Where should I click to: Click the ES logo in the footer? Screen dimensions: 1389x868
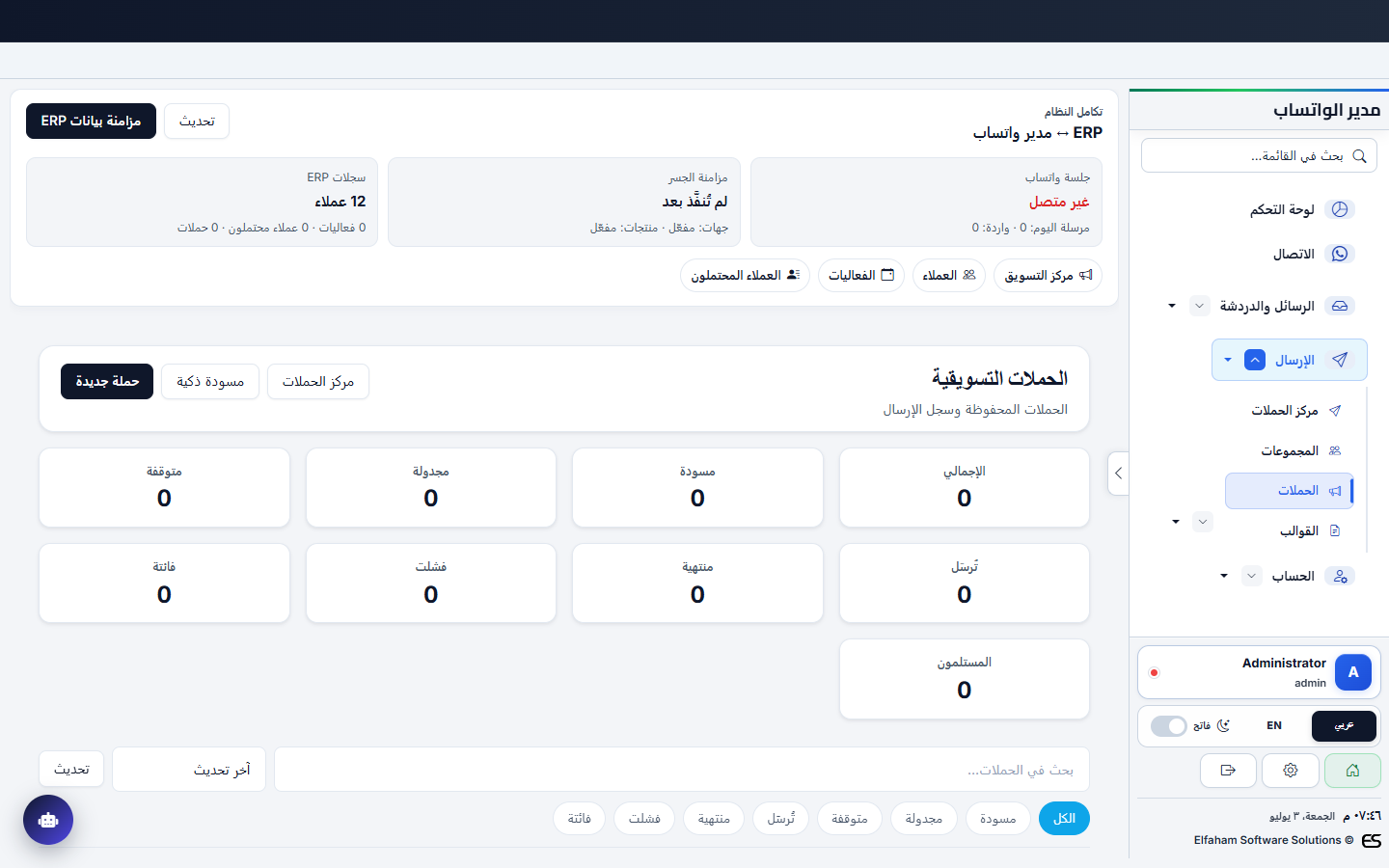(1371, 841)
